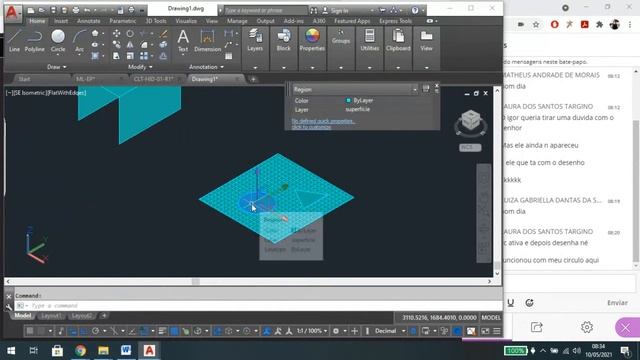Toggle annotation monitor plus icon
Screen dimensions: 640x360
pyautogui.click(x=354, y=331)
